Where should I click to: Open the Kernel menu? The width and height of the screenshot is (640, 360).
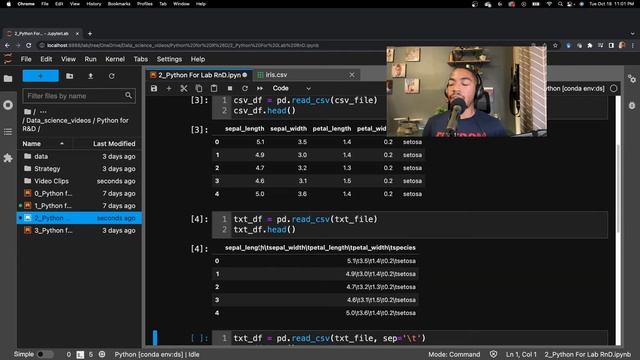coord(115,59)
